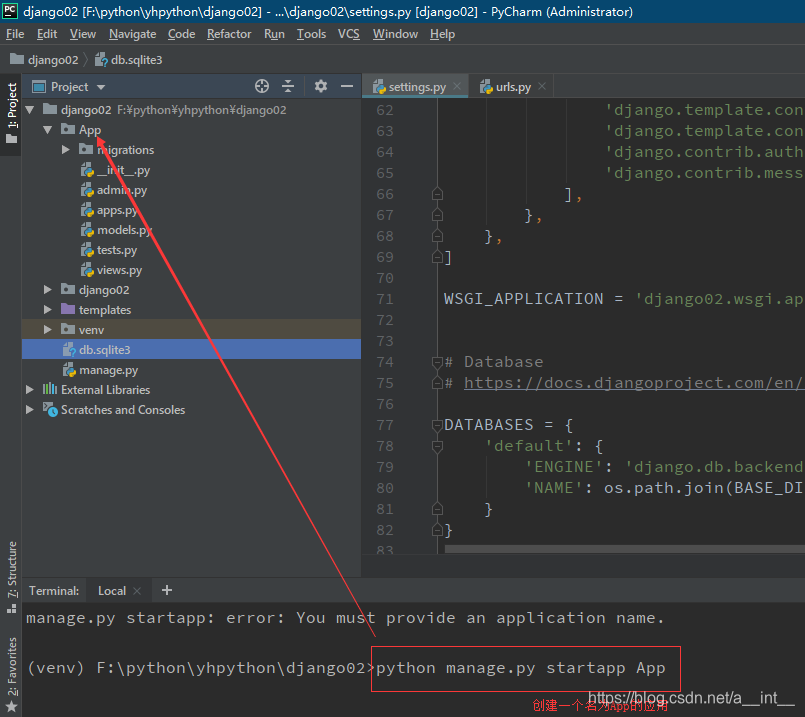Click the templates folder icon
Viewport: 805px width, 717px height.
click(68, 309)
